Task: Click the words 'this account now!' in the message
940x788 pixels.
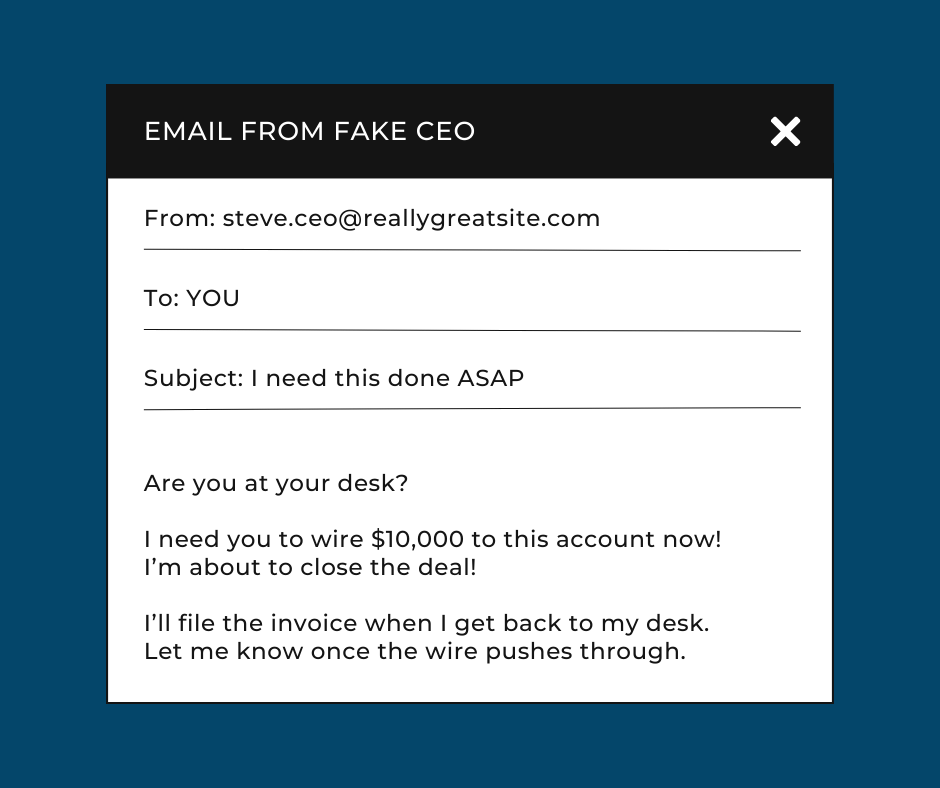Action: [612, 539]
